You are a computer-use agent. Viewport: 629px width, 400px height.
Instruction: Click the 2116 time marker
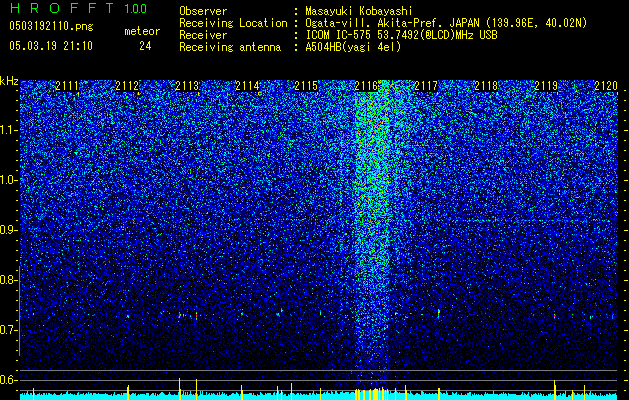(x=366, y=86)
